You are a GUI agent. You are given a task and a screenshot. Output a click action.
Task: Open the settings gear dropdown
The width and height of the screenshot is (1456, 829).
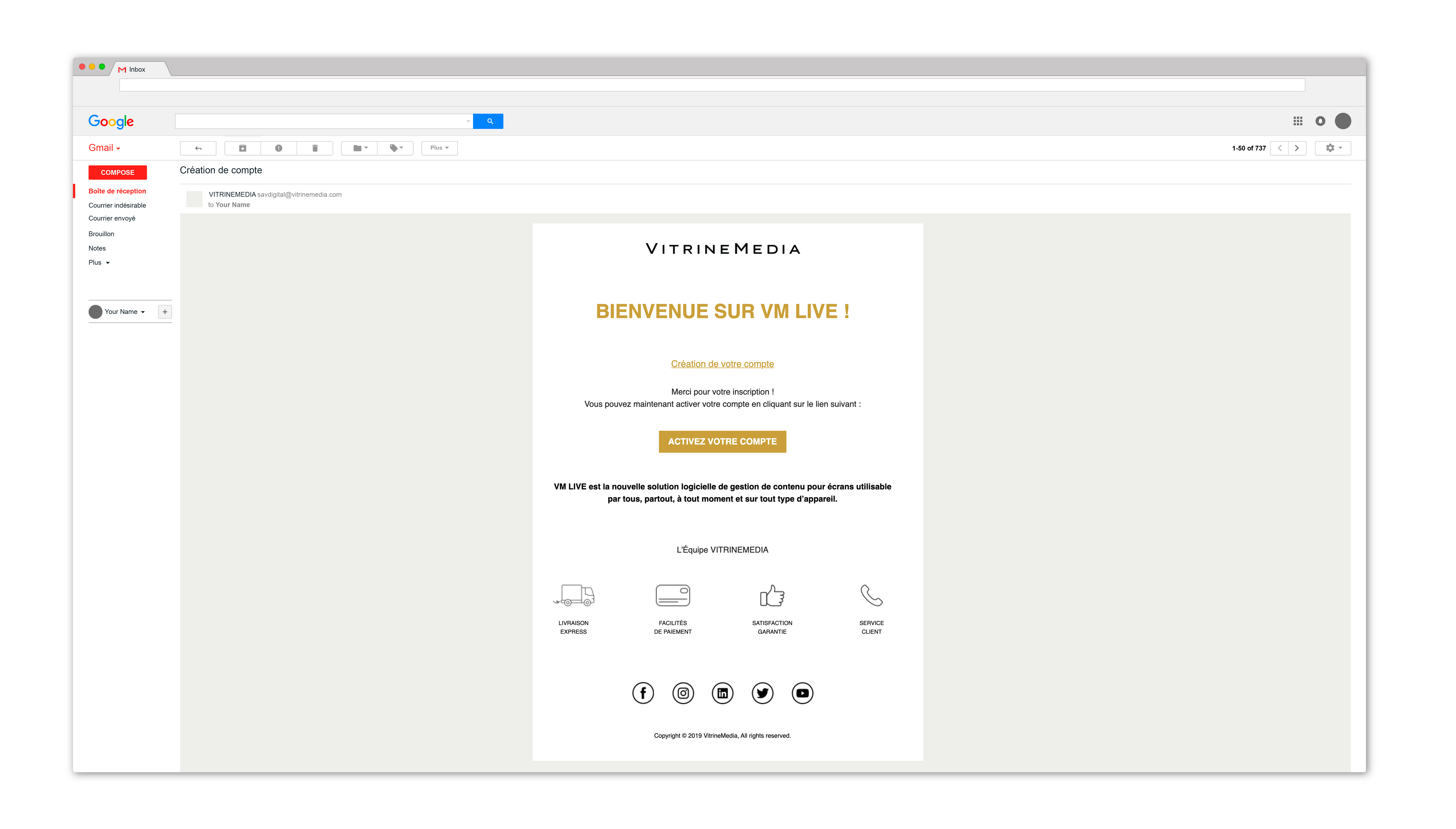(1332, 148)
